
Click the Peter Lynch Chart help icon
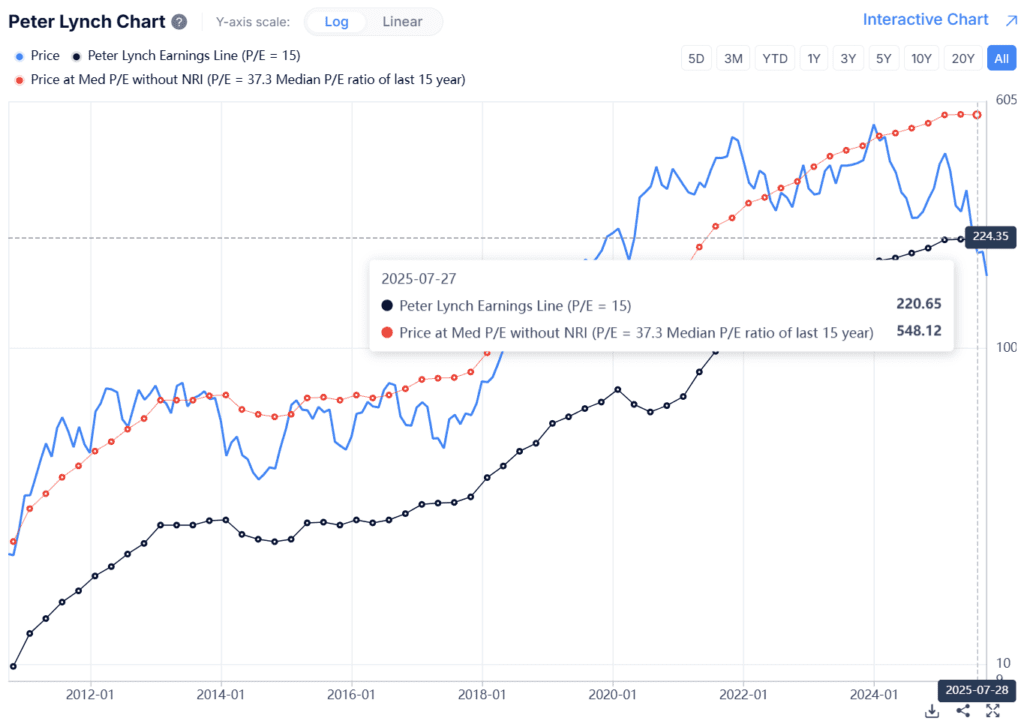pos(179,21)
